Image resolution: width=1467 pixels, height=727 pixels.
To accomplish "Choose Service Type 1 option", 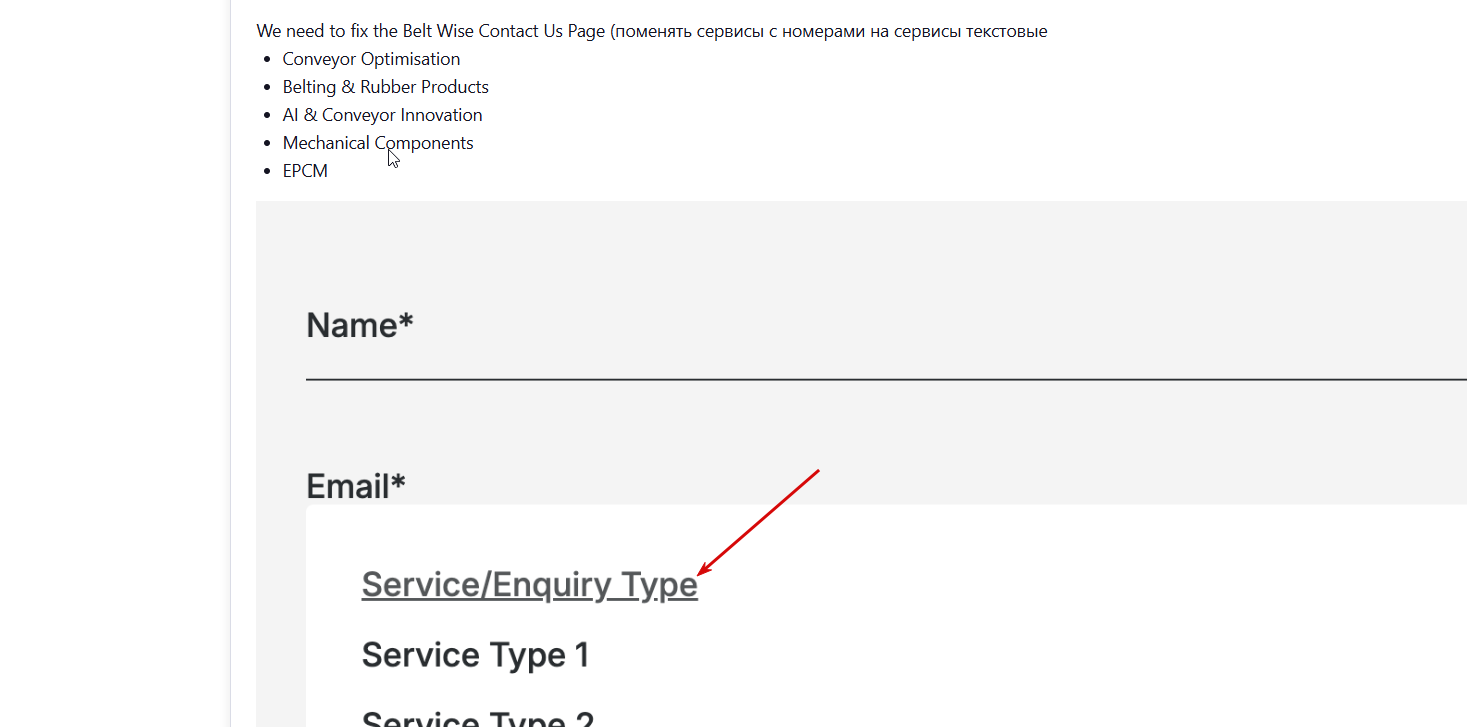I will point(475,655).
